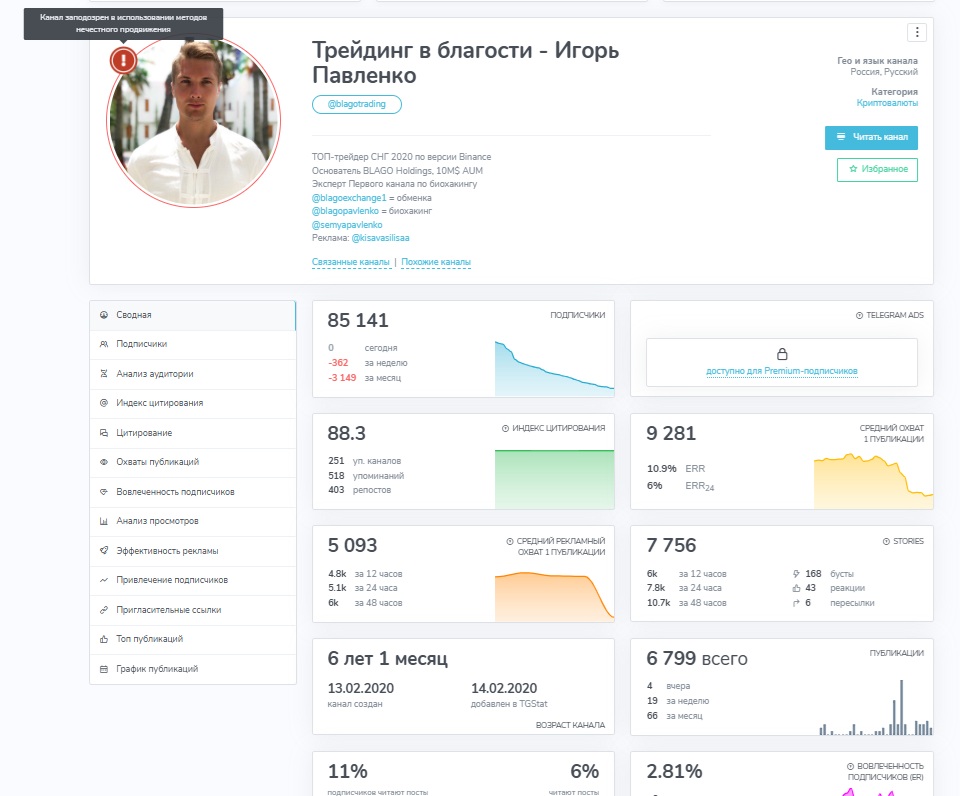Open the Криптовалюты category link
Viewport: 960px width, 796px height.
pos(887,103)
